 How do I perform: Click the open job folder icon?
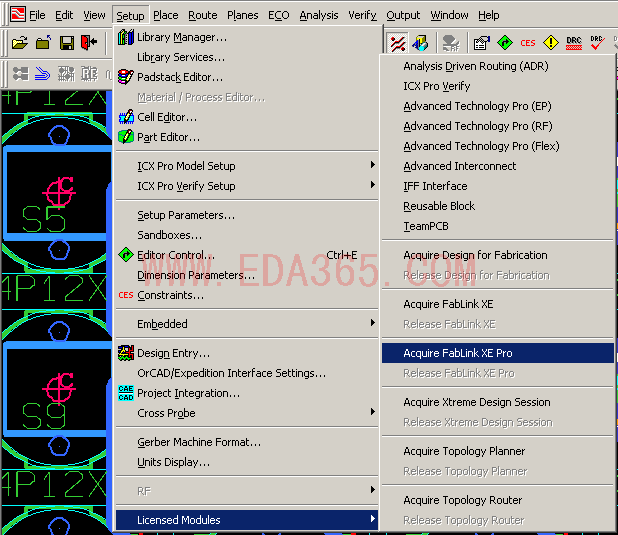click(20, 43)
